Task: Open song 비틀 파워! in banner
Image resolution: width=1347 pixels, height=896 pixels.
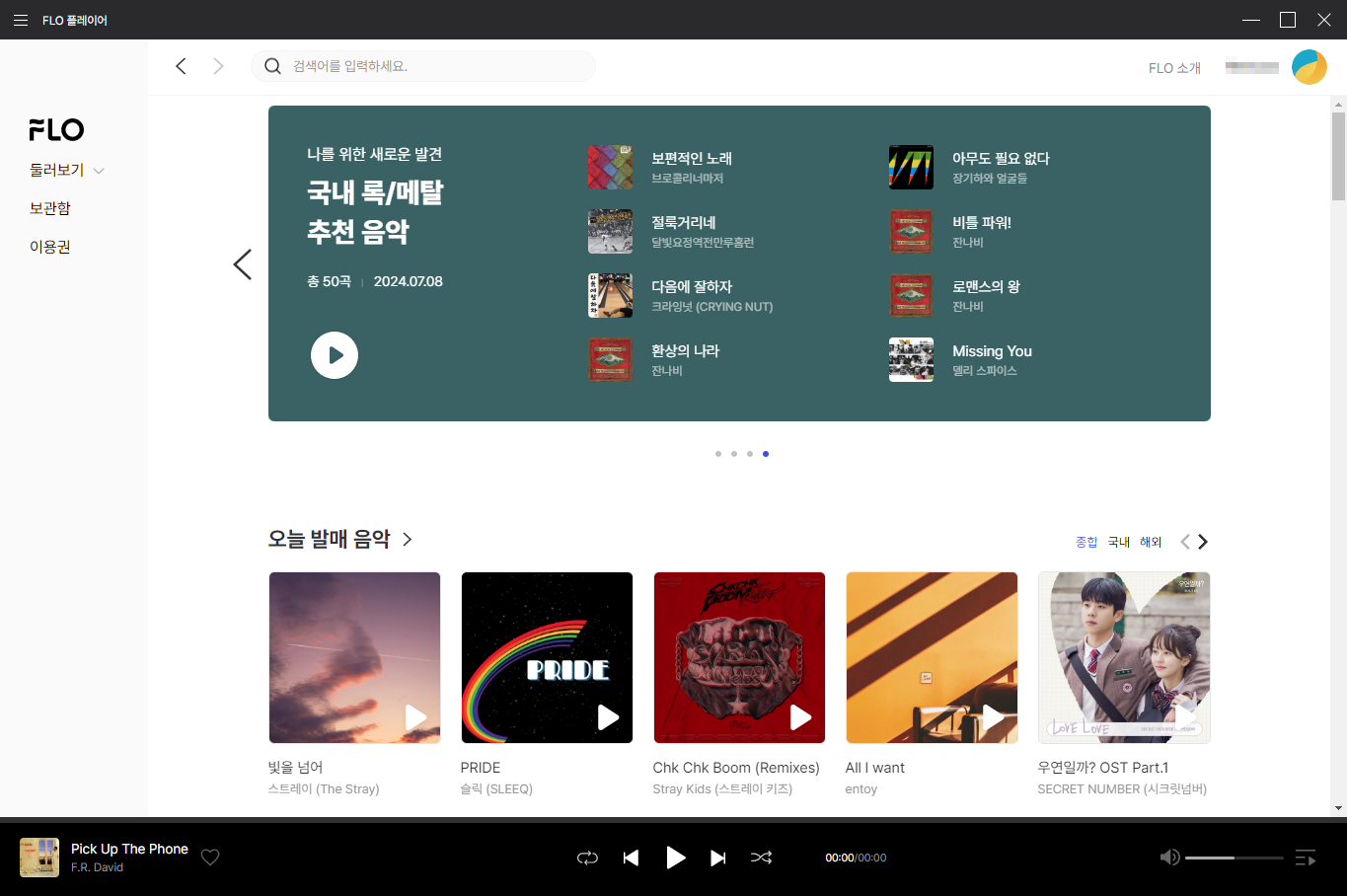Action: click(982, 222)
